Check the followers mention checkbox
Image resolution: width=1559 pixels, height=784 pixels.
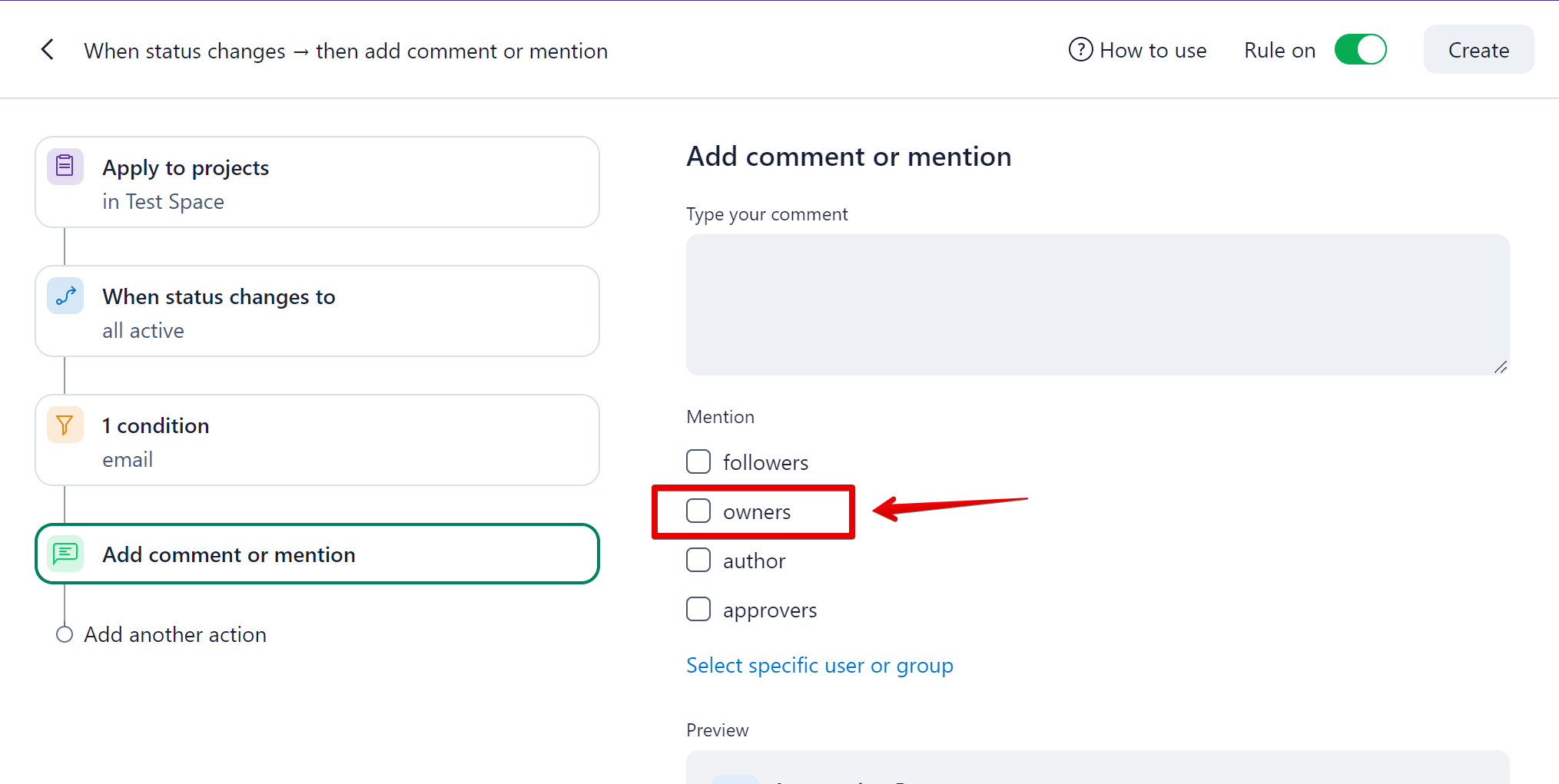tap(698, 462)
